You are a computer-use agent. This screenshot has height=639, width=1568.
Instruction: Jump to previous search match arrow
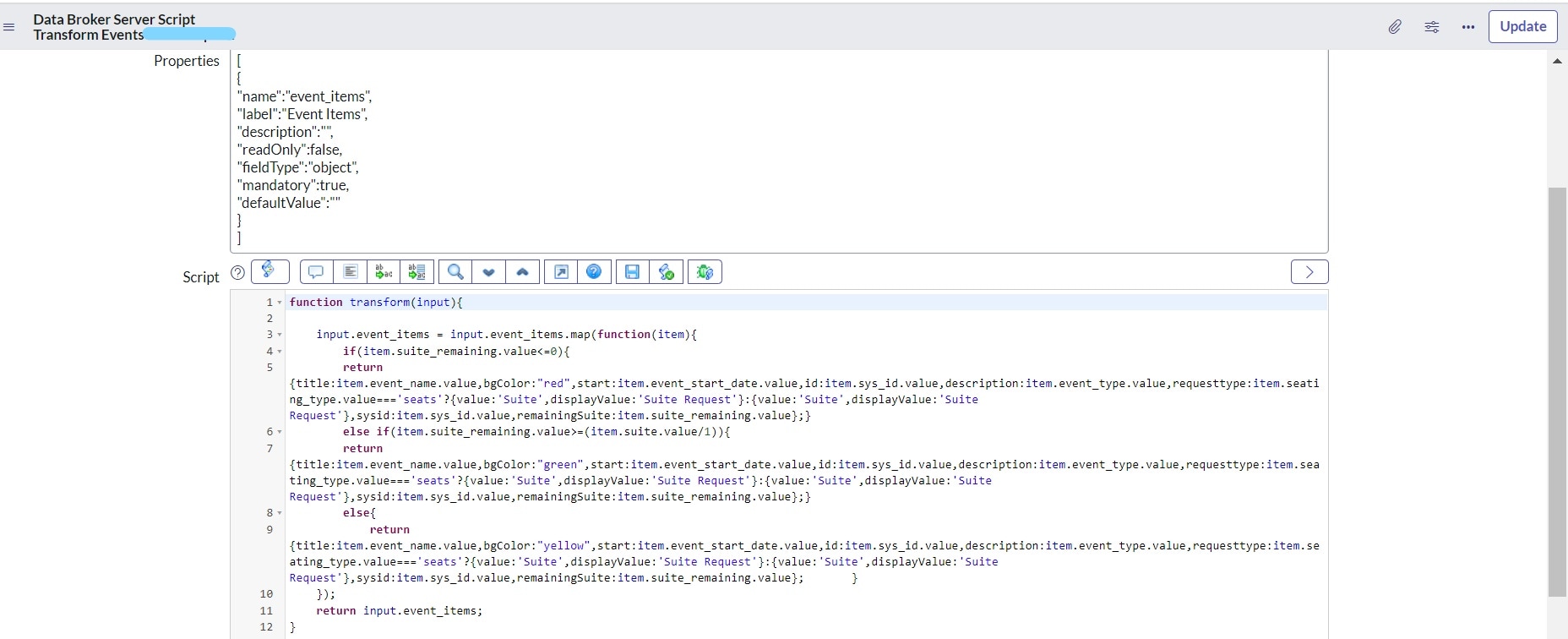pyautogui.click(x=522, y=272)
